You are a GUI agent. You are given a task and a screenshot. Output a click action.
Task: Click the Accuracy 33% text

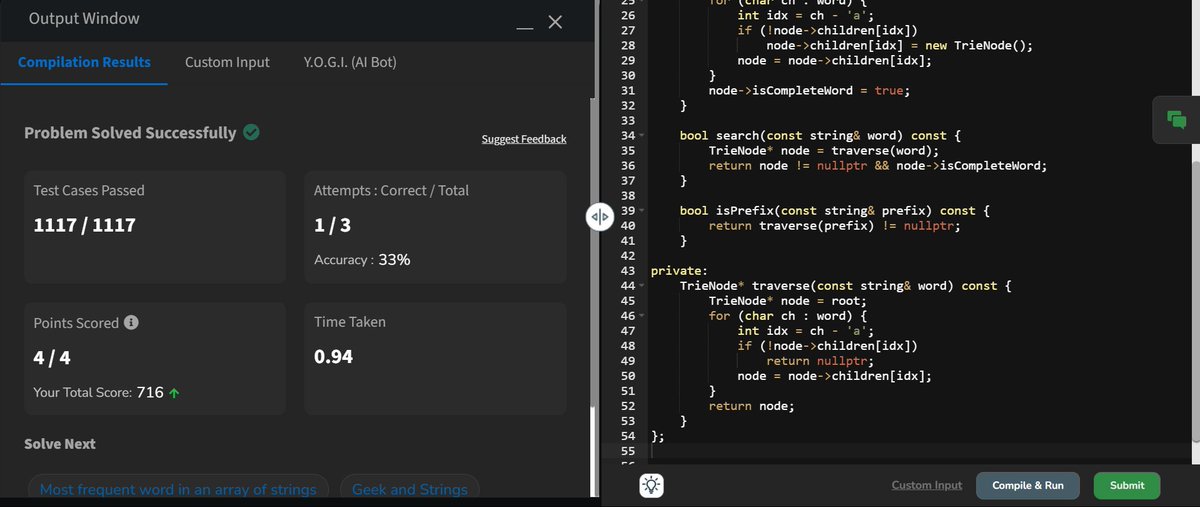pos(362,259)
